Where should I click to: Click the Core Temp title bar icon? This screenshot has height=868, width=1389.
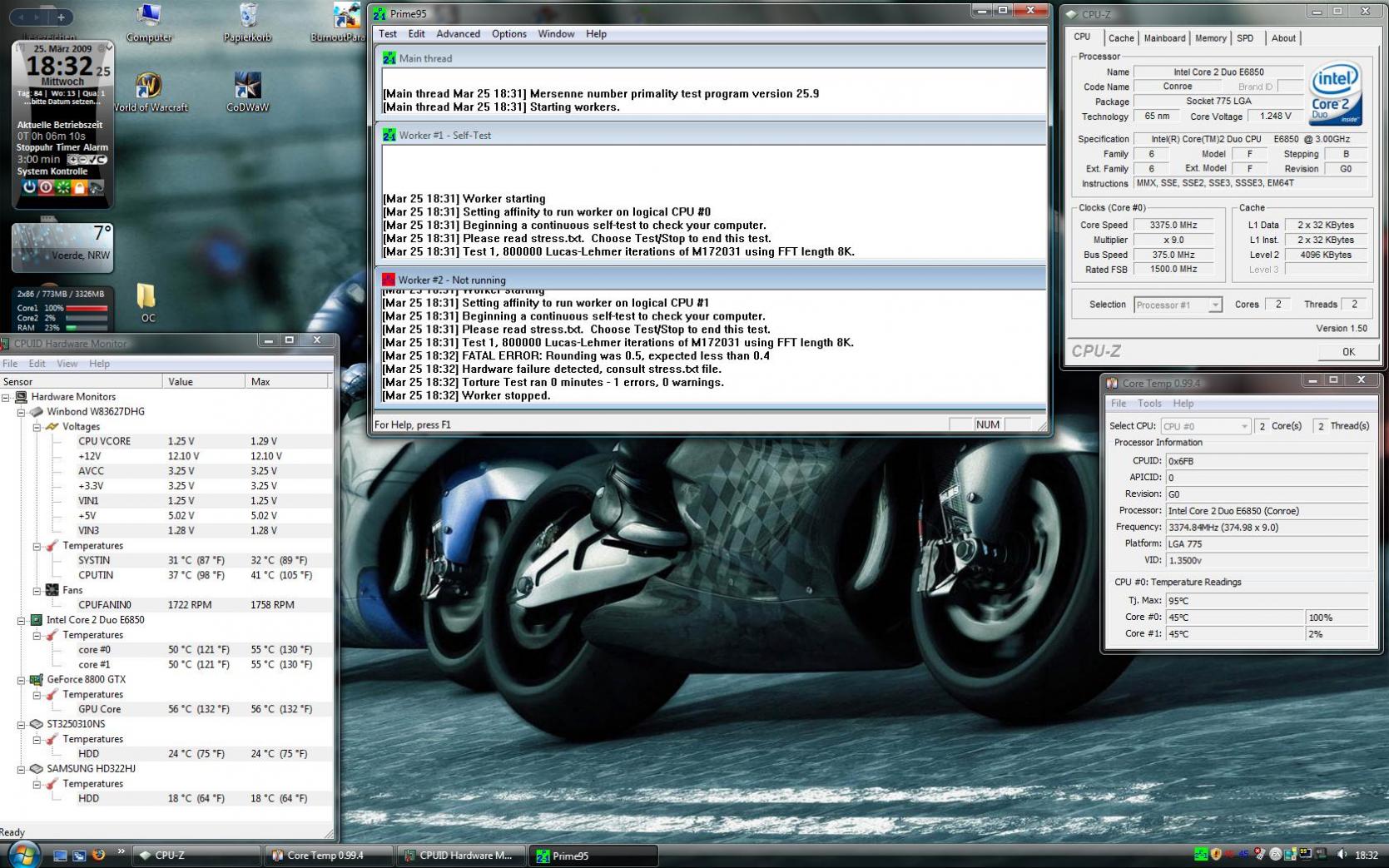coord(1112,383)
